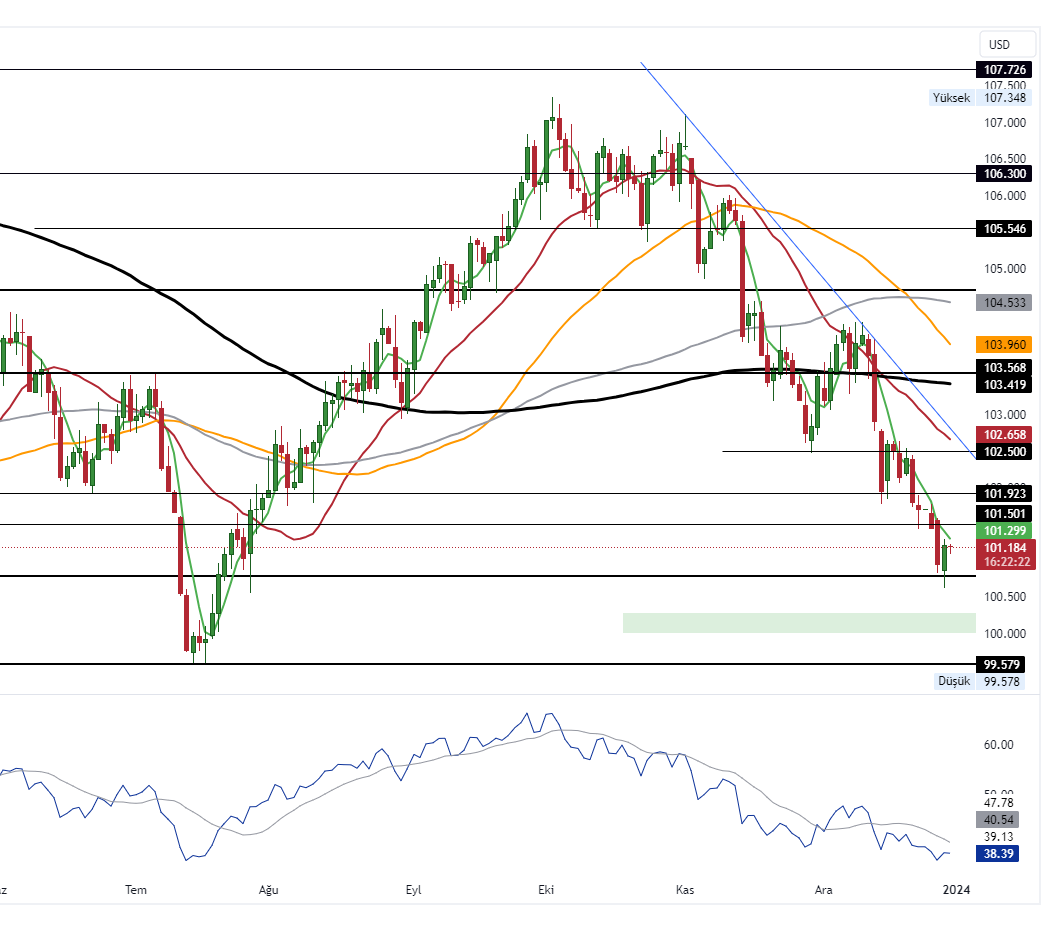Click the red 101.184 current price countdown label
Image resolution: width=1050 pixels, height=939 pixels.
1003,553
